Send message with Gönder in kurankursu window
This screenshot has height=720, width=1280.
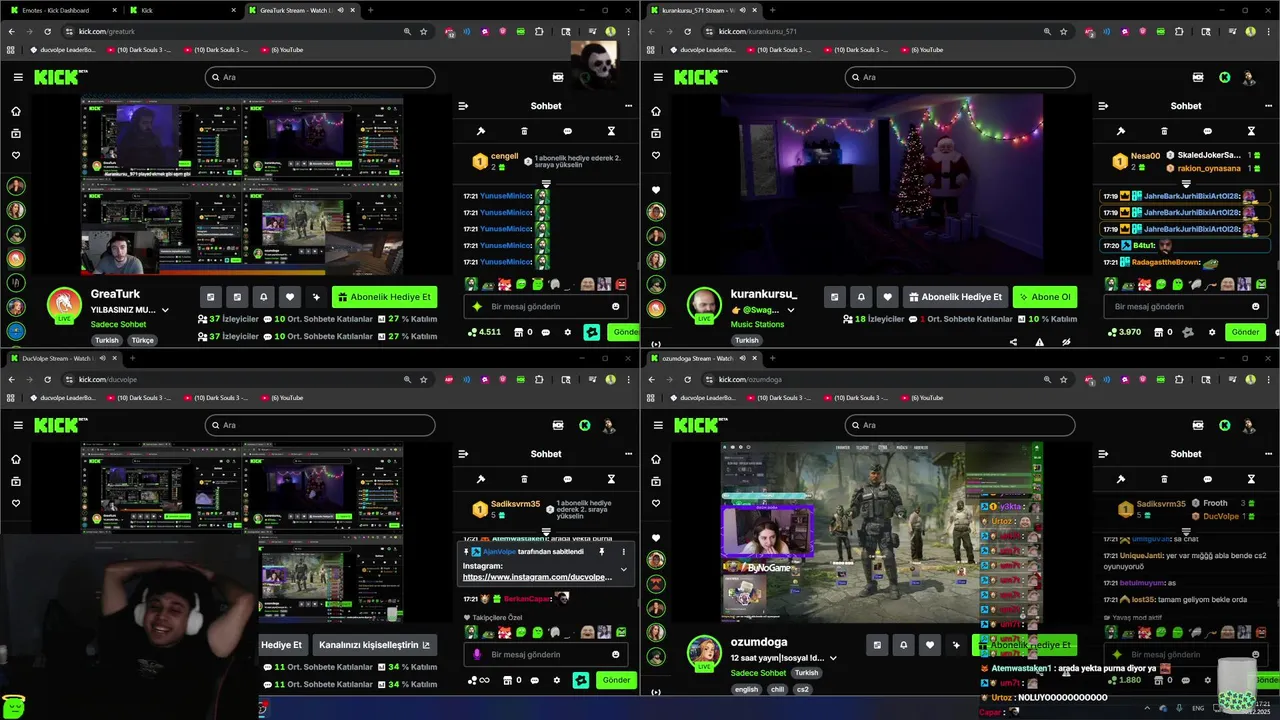click(x=1245, y=332)
